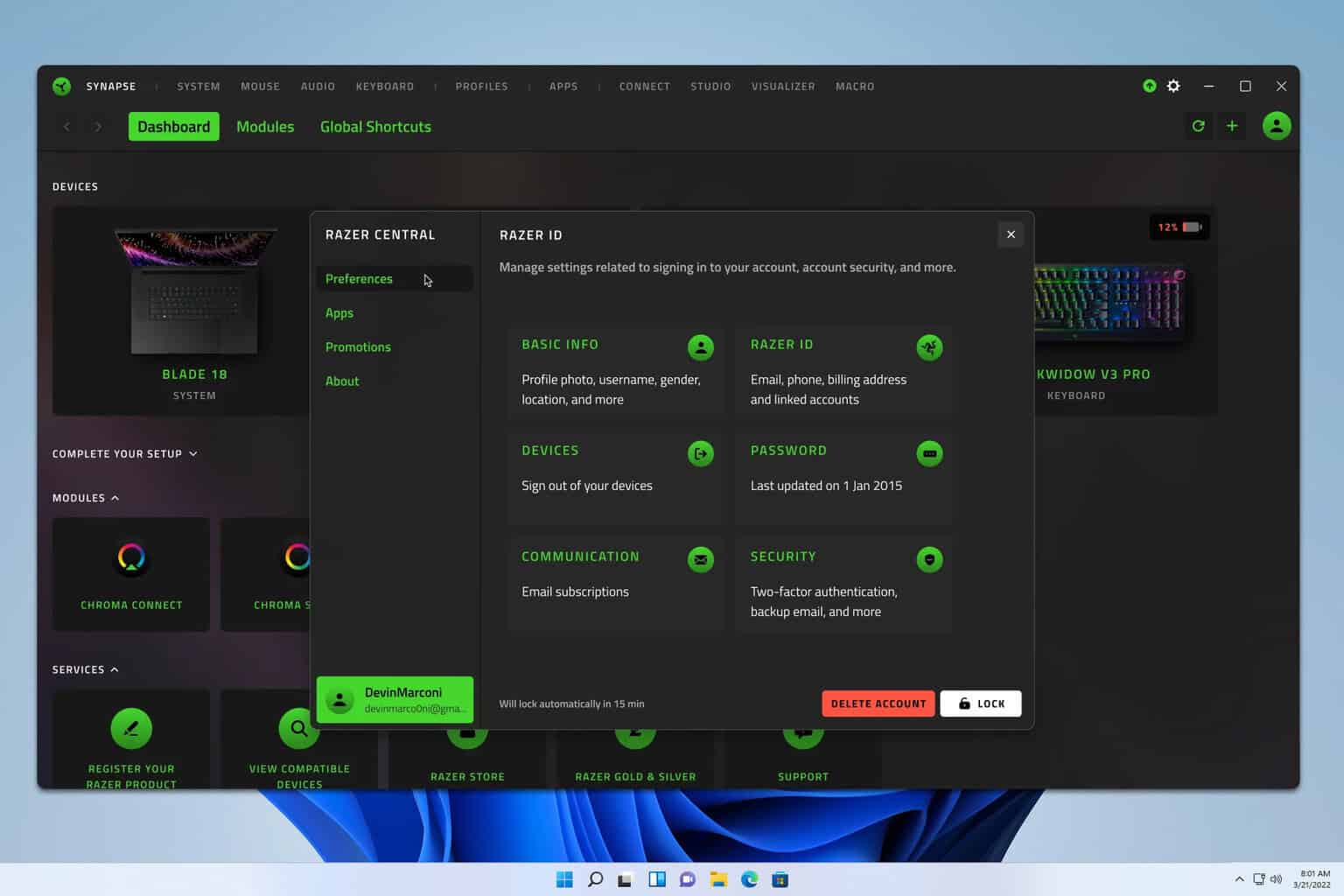Click the Razer ID snake logo icon
The height and width of the screenshot is (896, 1344).
[x=929, y=347]
